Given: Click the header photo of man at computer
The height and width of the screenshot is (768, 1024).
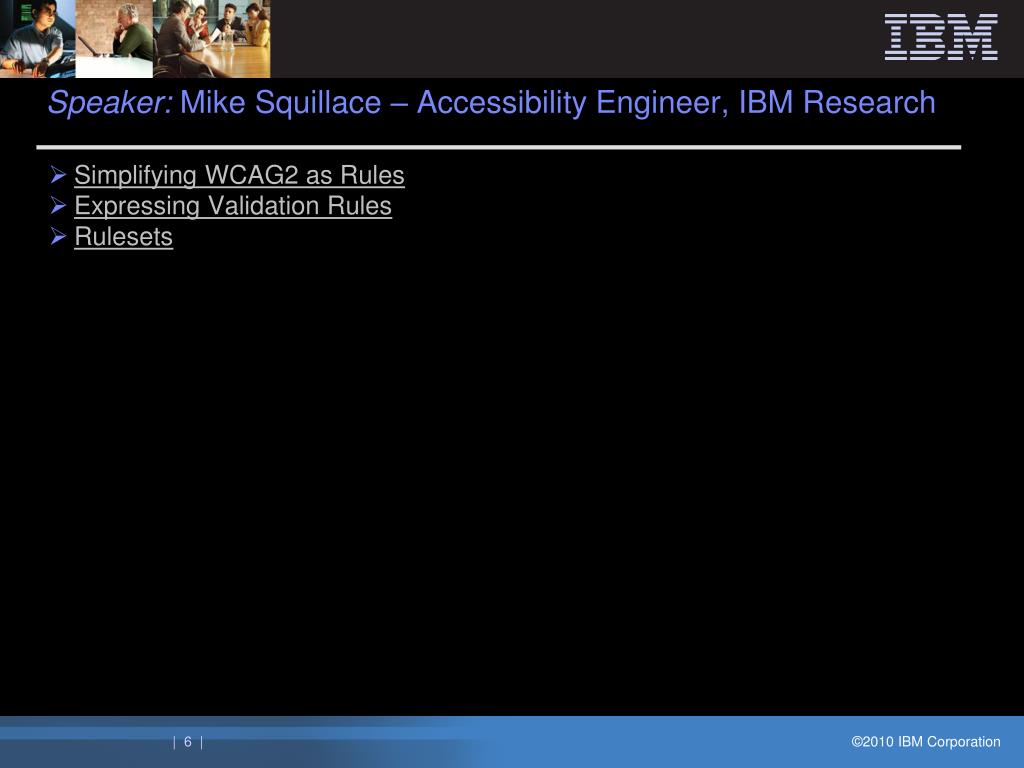Looking at the screenshot, I should click(x=38, y=39).
